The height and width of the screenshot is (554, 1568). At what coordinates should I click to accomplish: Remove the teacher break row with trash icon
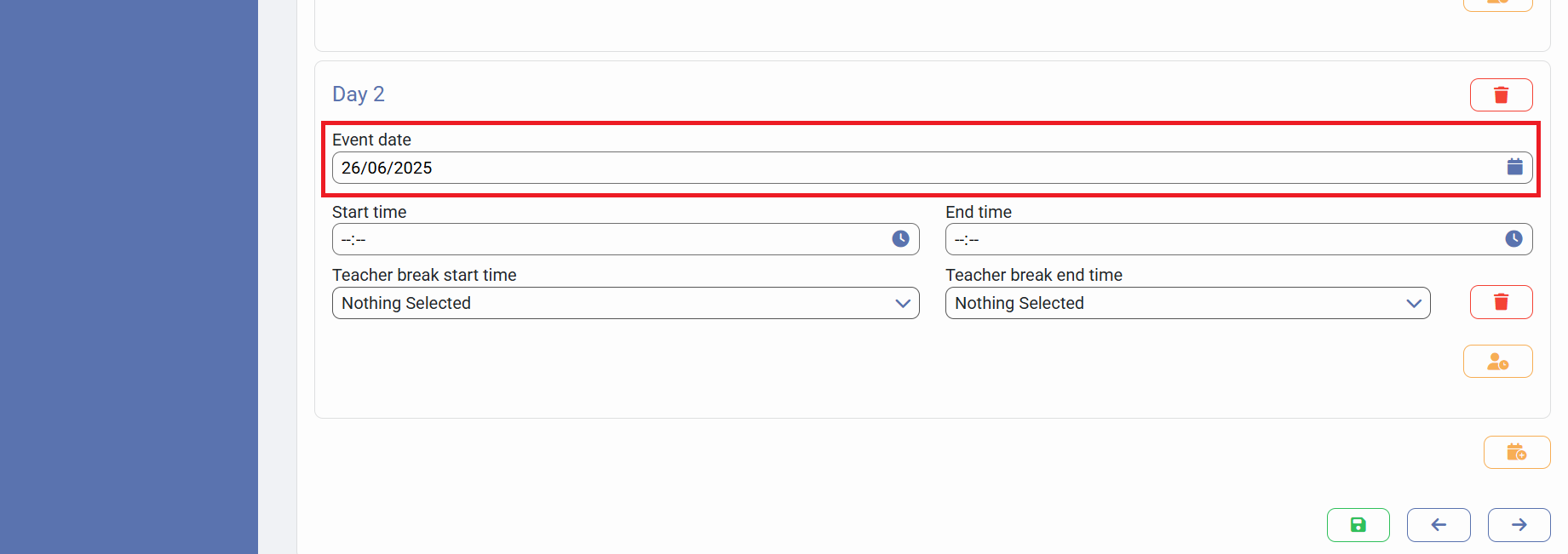pyautogui.click(x=1501, y=302)
